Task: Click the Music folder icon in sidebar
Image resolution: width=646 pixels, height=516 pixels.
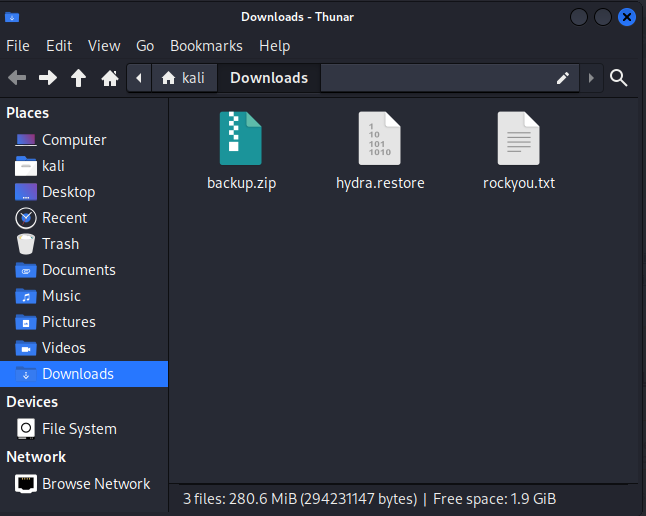Action: pyautogui.click(x=26, y=296)
